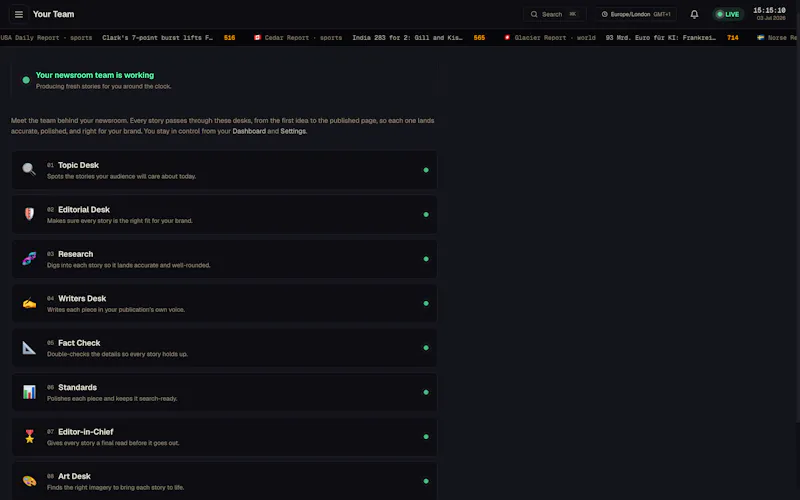Click the ticker score value 516

pos(229,38)
